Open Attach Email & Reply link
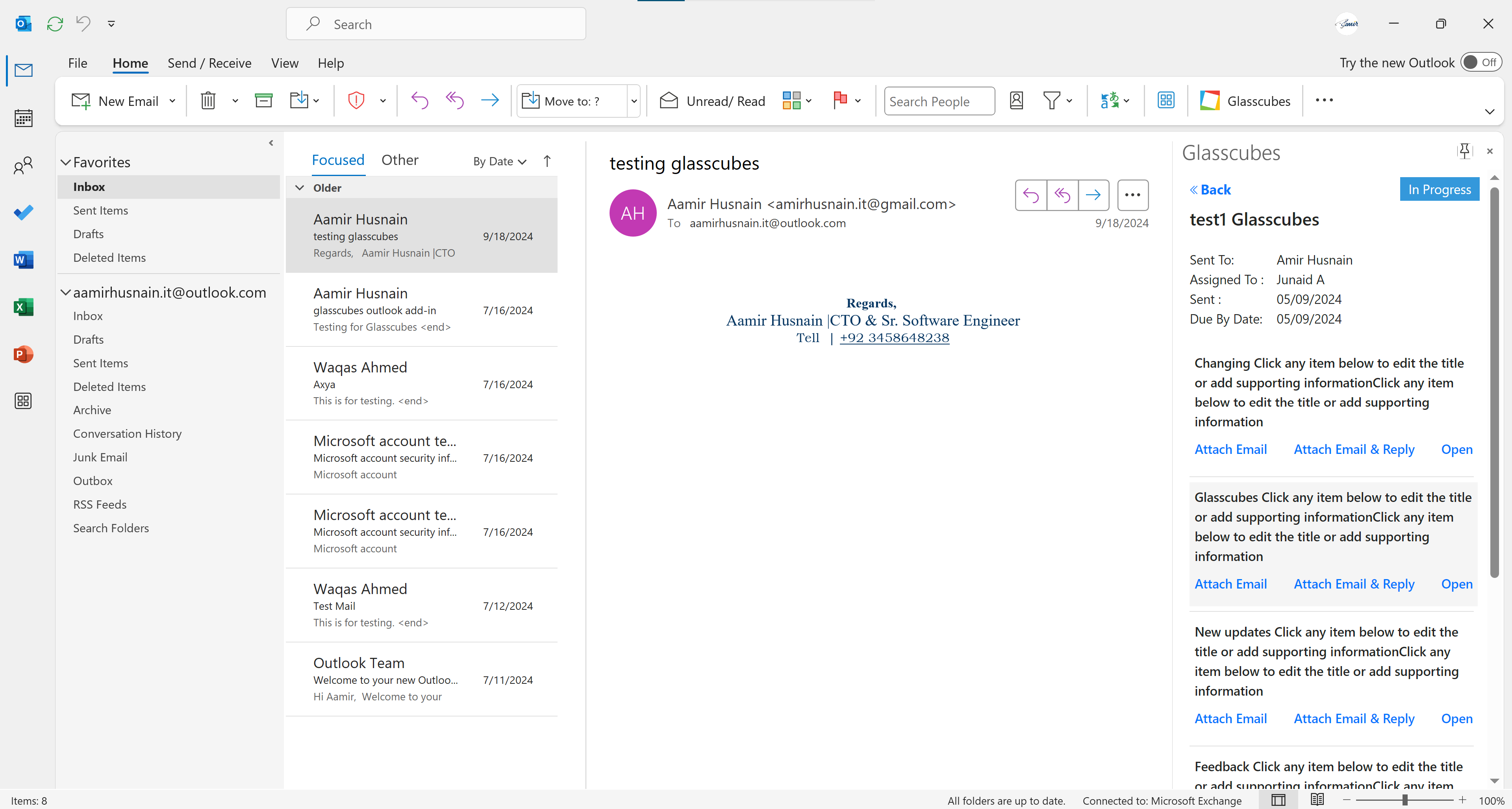The width and height of the screenshot is (1512, 809). (1354, 449)
